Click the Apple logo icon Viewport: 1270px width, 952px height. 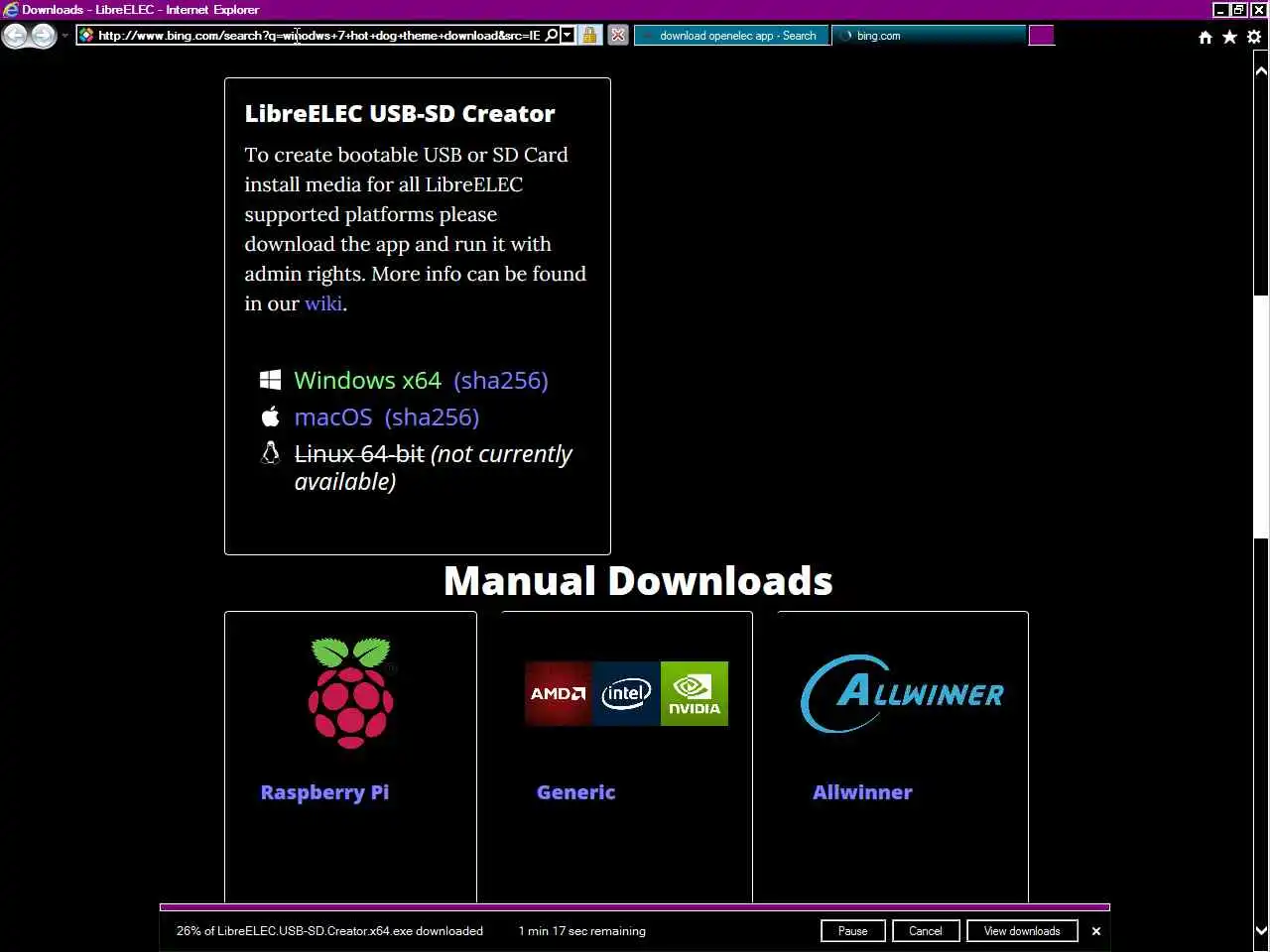click(270, 416)
